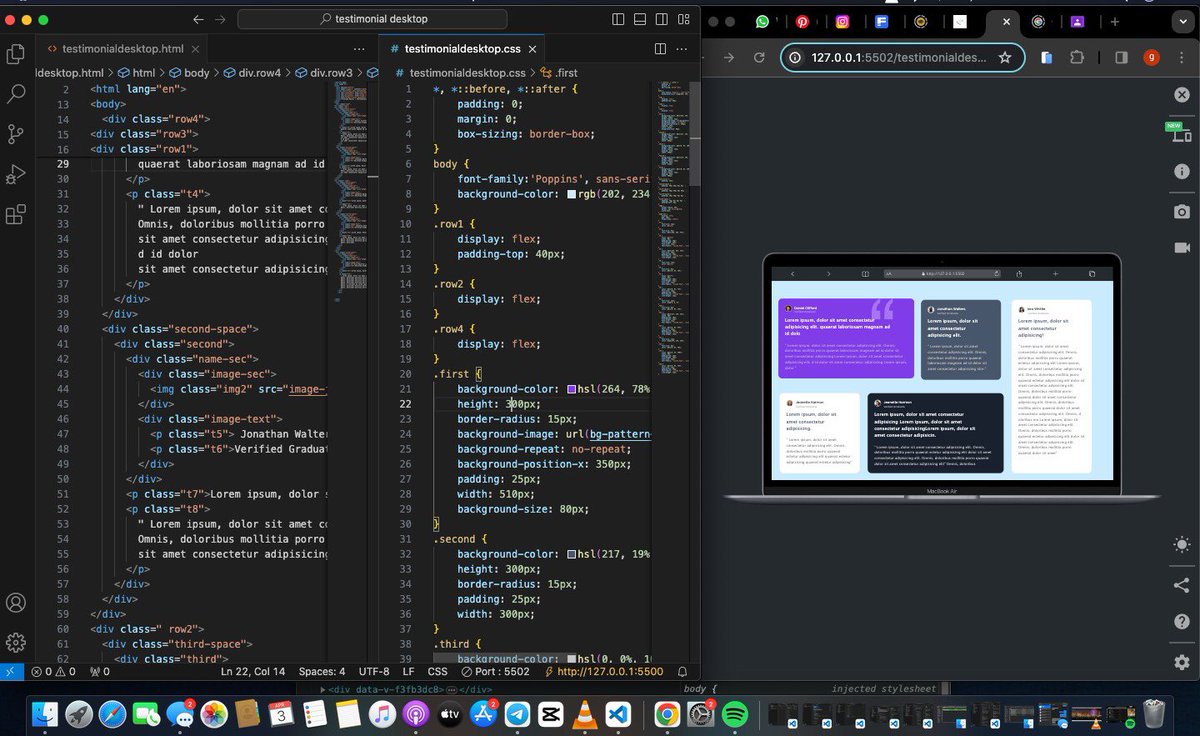The height and width of the screenshot is (736, 1200).
Task: Switch to the WhatsApp Chrome tab
Action: (x=763, y=22)
